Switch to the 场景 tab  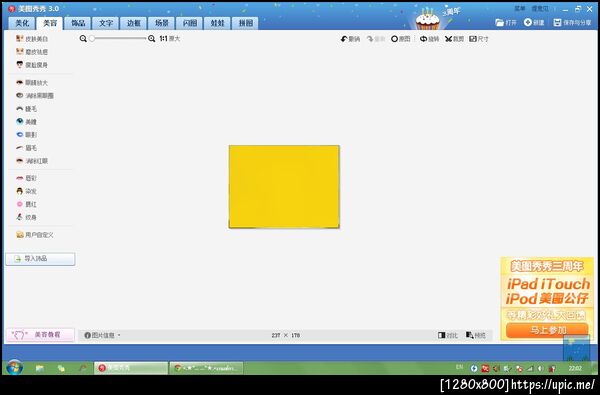coord(161,23)
